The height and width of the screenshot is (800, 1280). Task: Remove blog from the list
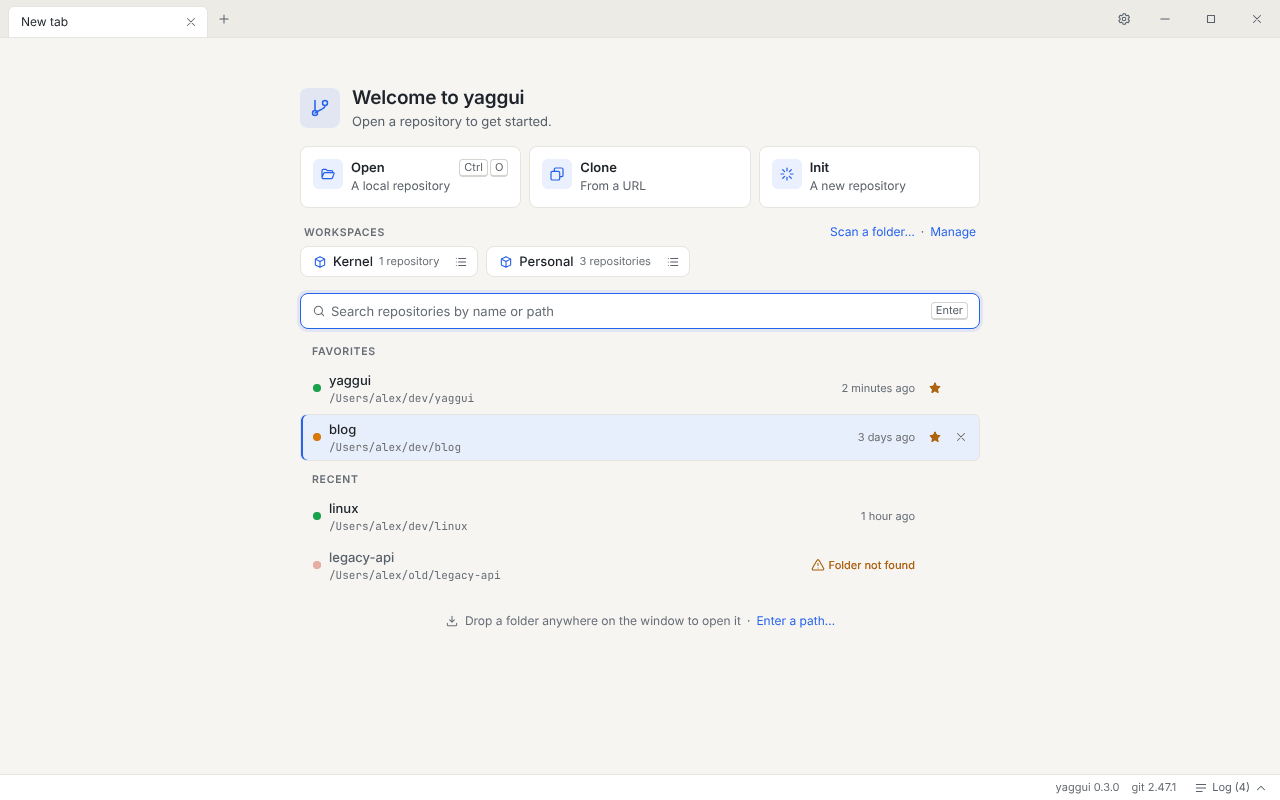click(961, 437)
